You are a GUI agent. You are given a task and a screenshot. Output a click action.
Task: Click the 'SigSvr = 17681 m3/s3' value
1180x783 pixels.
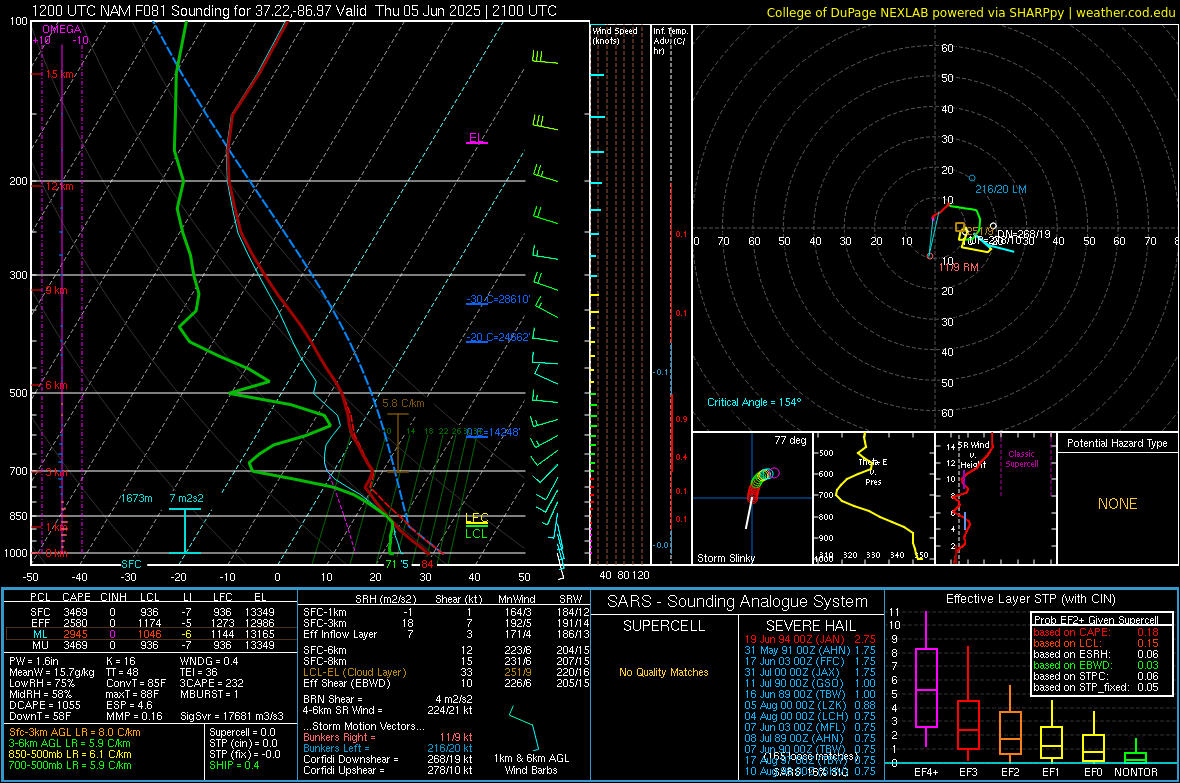[232, 716]
